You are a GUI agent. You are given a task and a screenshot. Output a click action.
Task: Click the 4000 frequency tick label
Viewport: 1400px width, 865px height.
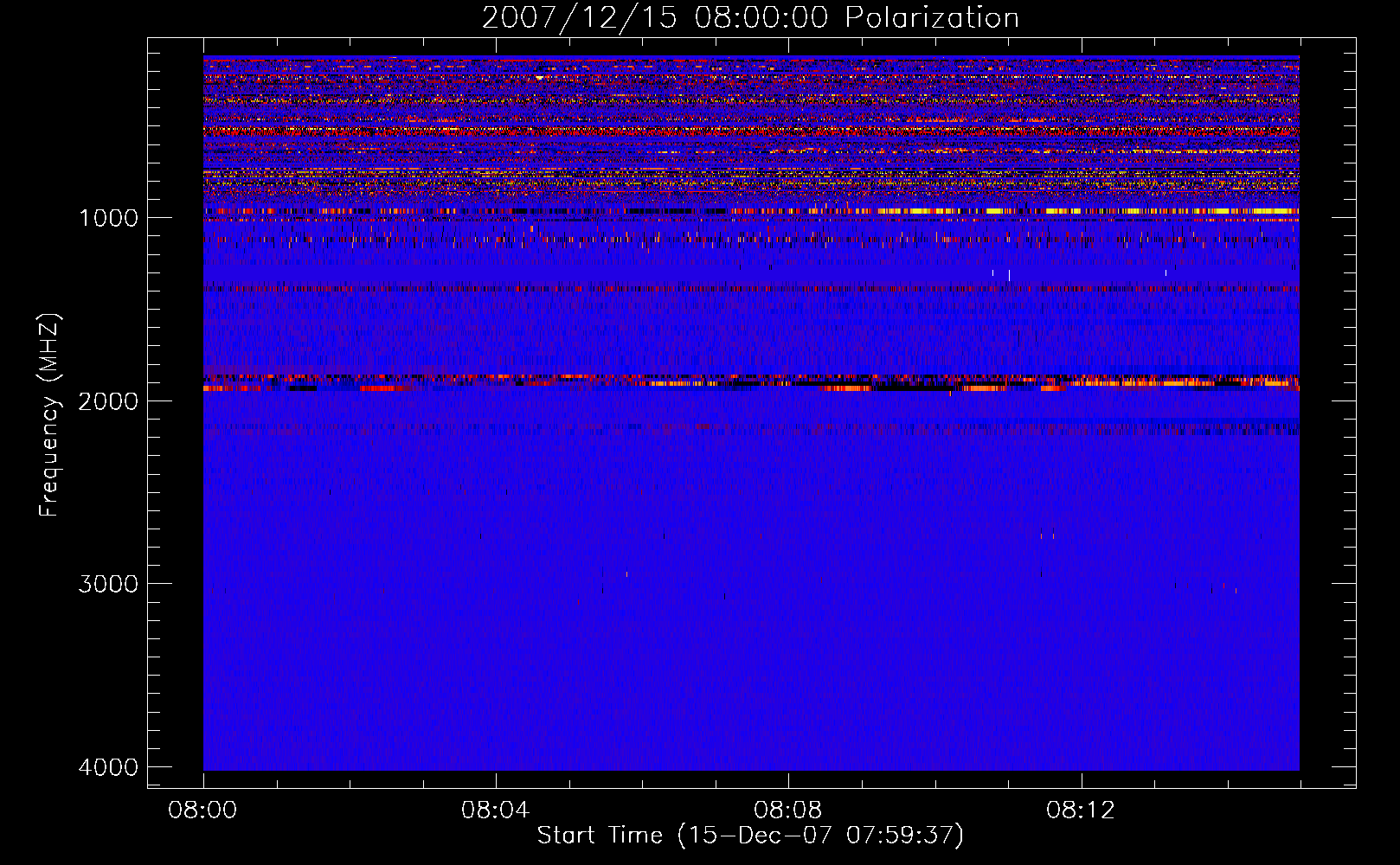[x=108, y=767]
